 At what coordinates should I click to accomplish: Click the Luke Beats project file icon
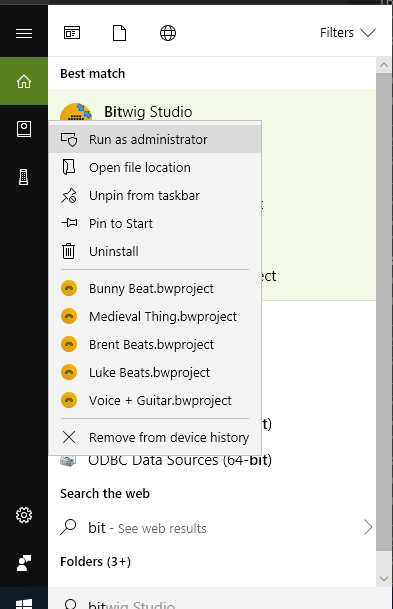pyautogui.click(x=69, y=372)
